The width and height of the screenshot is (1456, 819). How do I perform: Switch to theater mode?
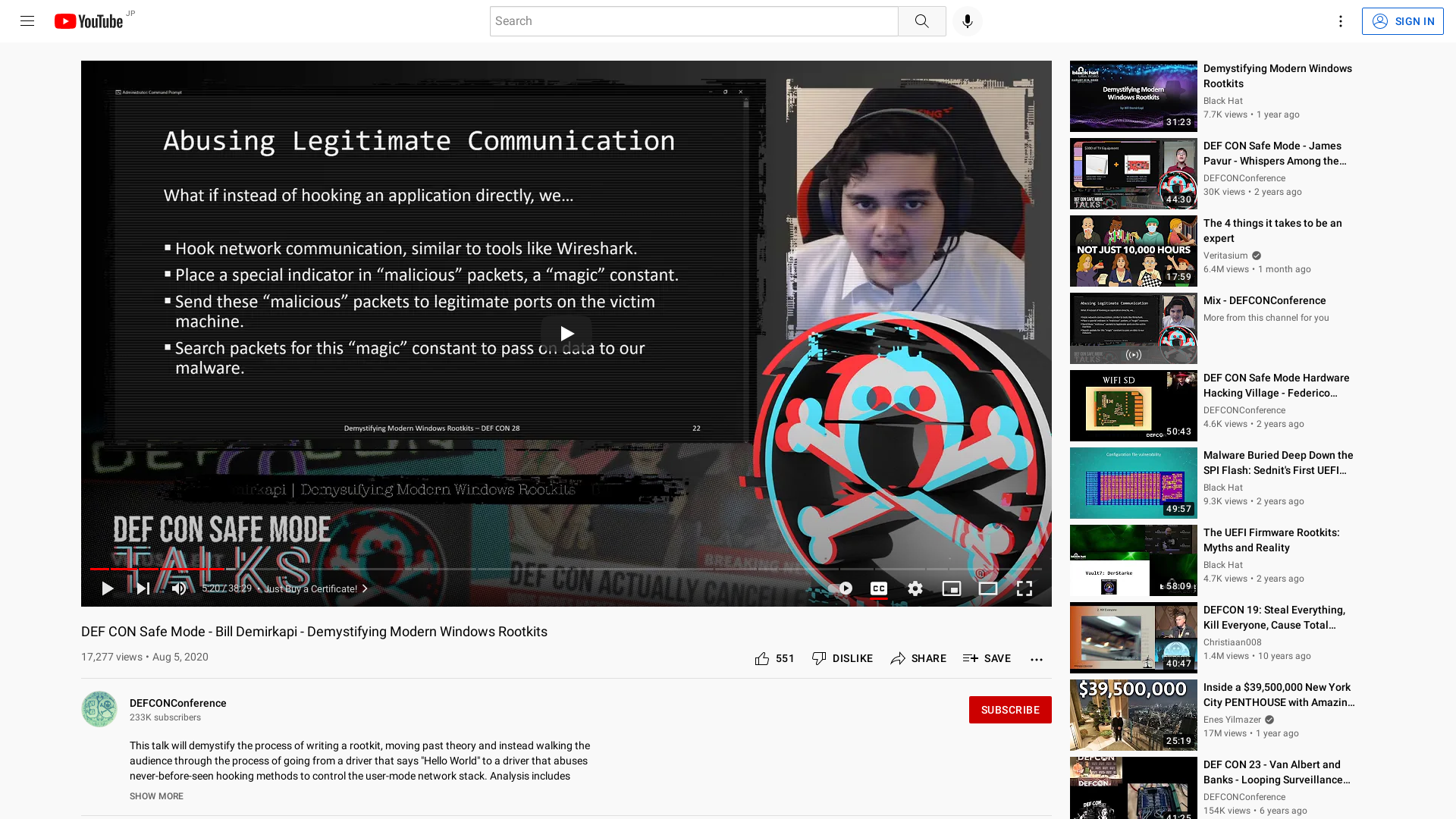(987, 588)
